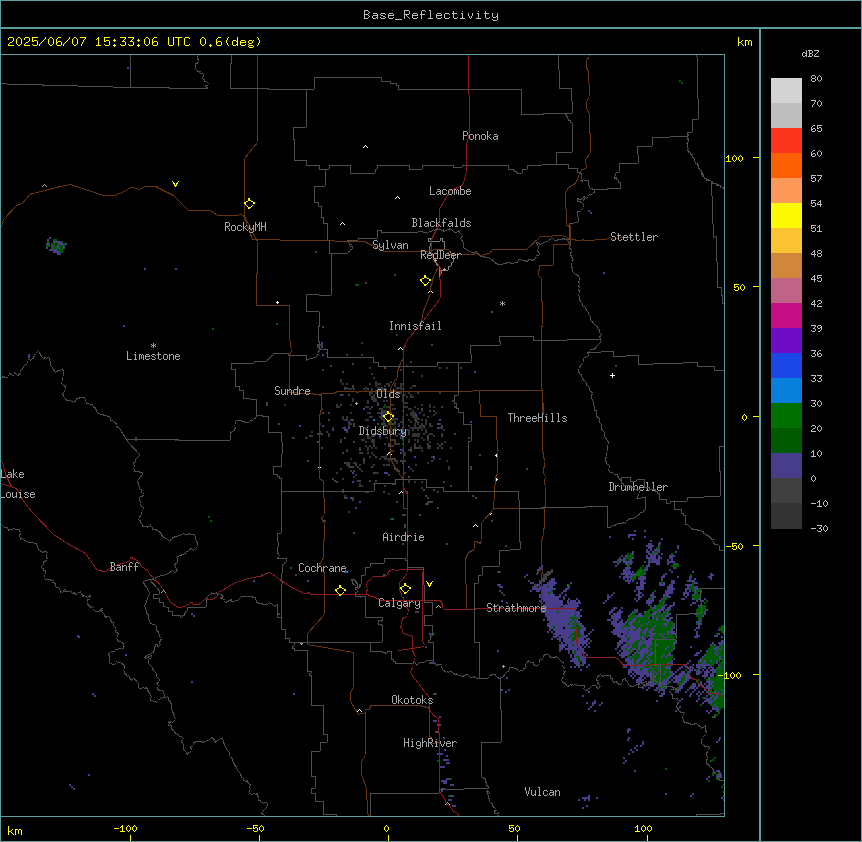The height and width of the screenshot is (842, 862).
Task: Click the Ponoka city label
Action: pos(480,136)
